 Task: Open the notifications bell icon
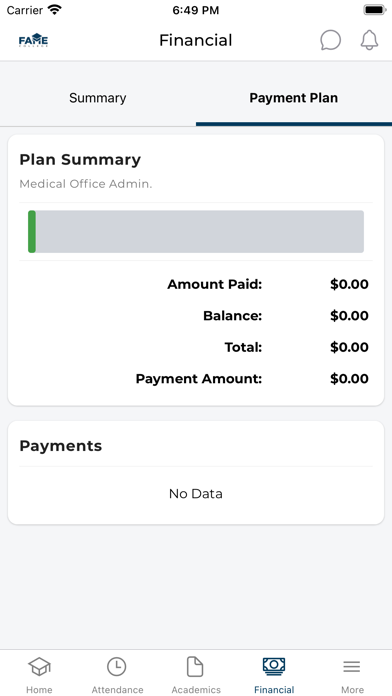369,40
